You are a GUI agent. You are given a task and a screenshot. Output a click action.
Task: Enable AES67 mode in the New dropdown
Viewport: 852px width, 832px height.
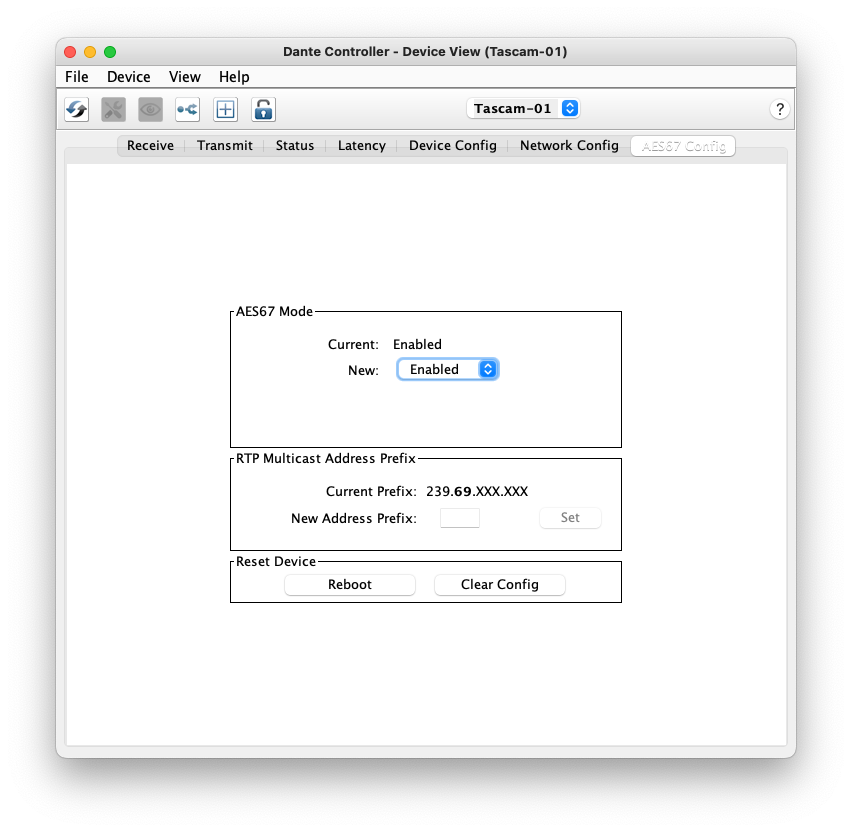(x=448, y=369)
